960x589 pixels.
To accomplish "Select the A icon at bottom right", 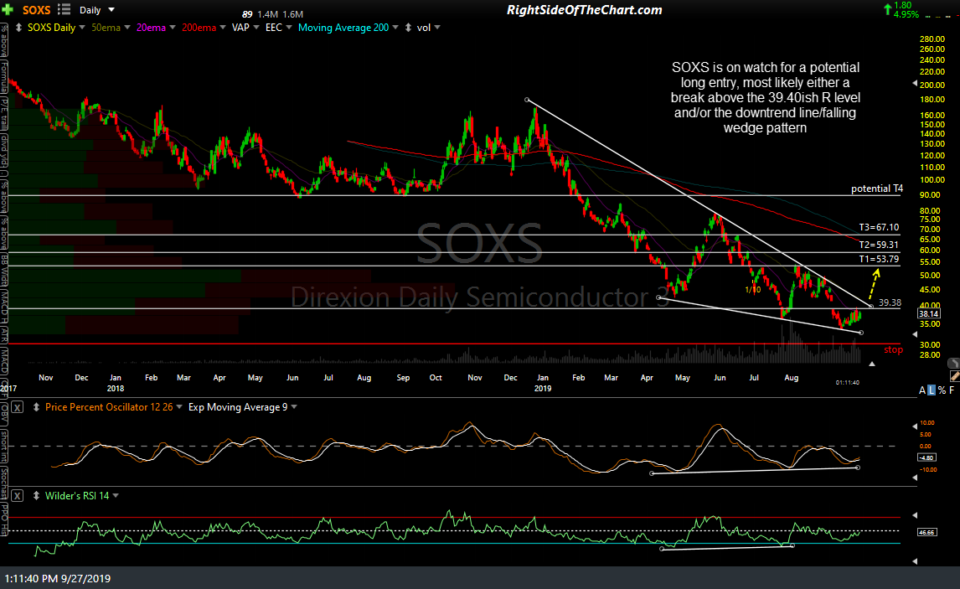I will tap(922, 390).
